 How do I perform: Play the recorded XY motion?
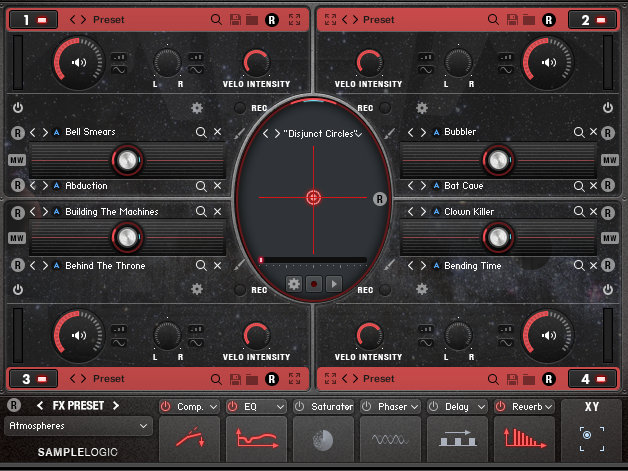(334, 284)
